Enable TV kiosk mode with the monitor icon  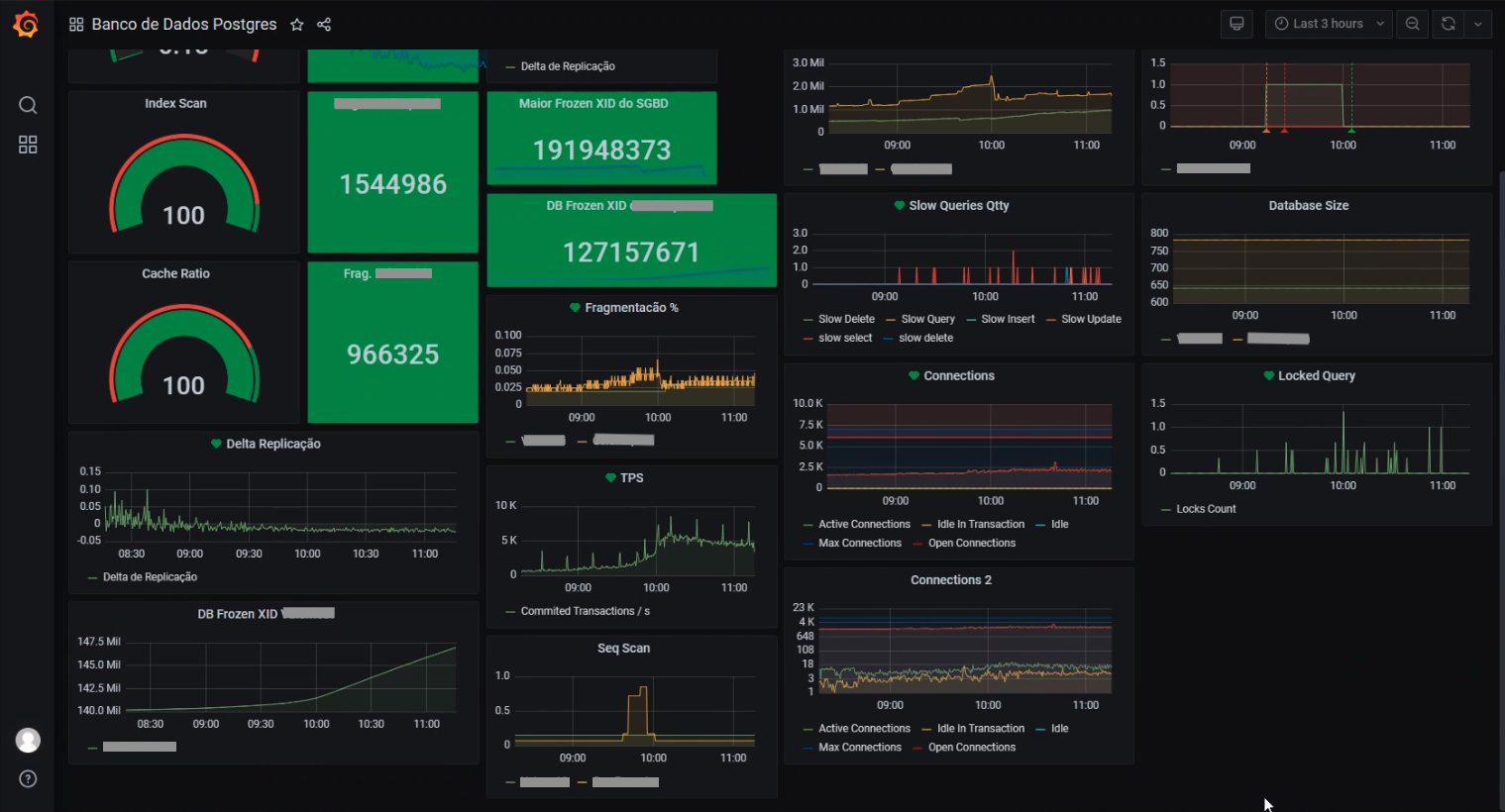[x=1236, y=23]
